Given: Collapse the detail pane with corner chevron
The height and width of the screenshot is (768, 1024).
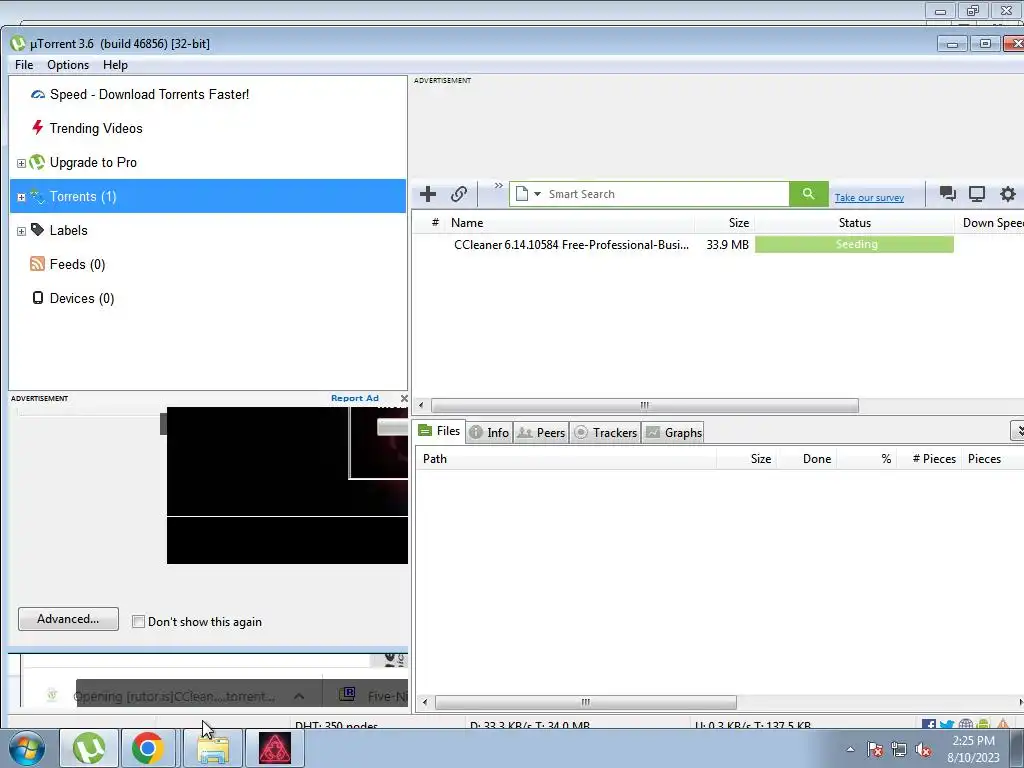Looking at the screenshot, I should pyautogui.click(x=1017, y=430).
